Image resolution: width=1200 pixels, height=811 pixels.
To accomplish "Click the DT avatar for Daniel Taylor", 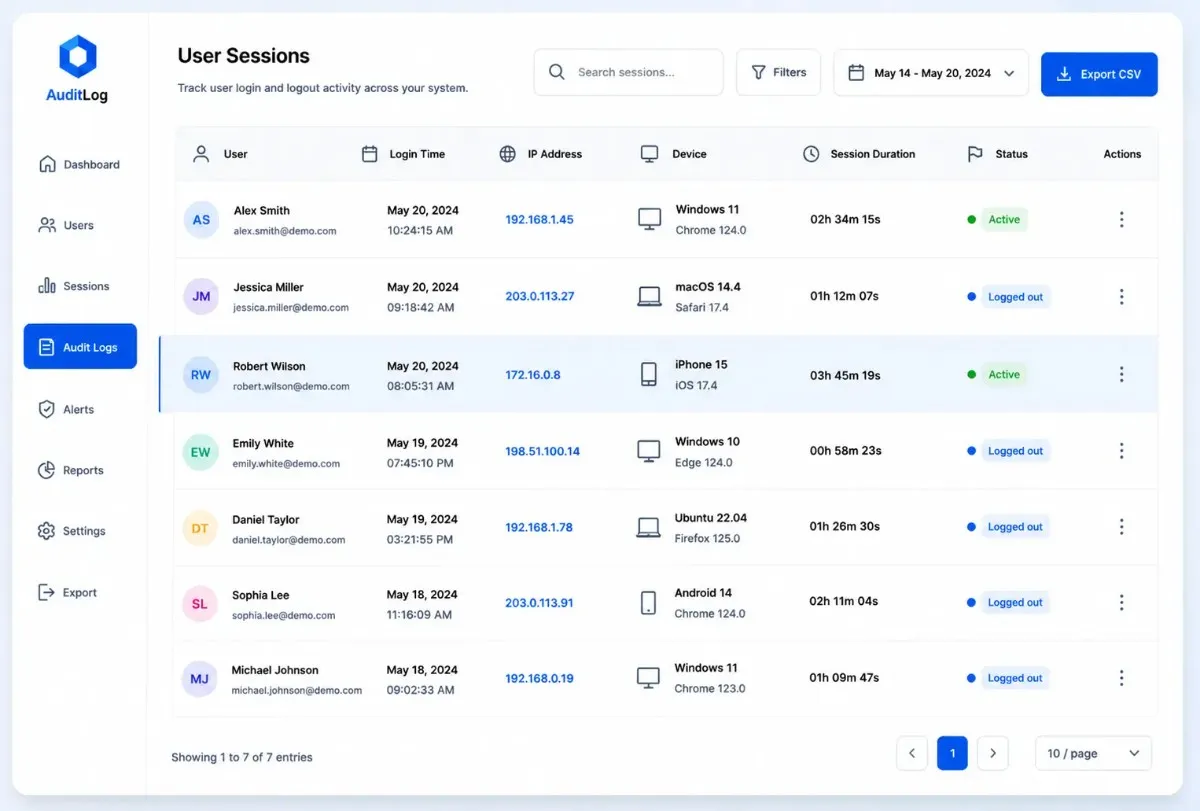I will pyautogui.click(x=200, y=528).
